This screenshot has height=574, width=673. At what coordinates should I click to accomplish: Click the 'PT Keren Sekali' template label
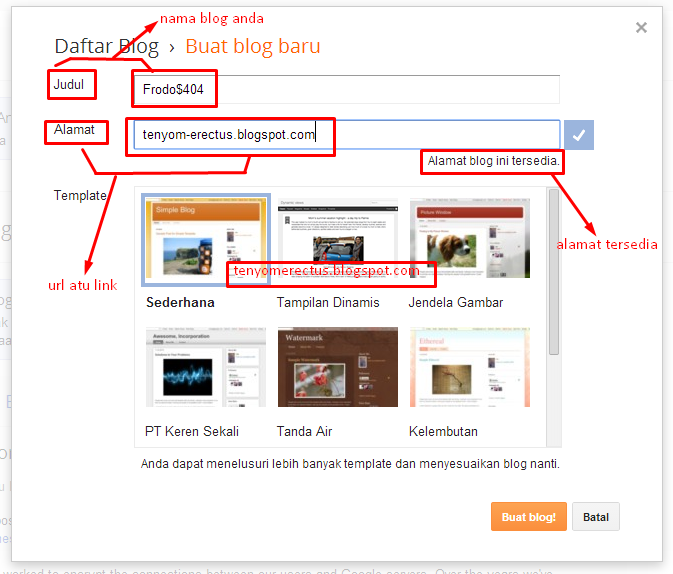click(x=192, y=431)
